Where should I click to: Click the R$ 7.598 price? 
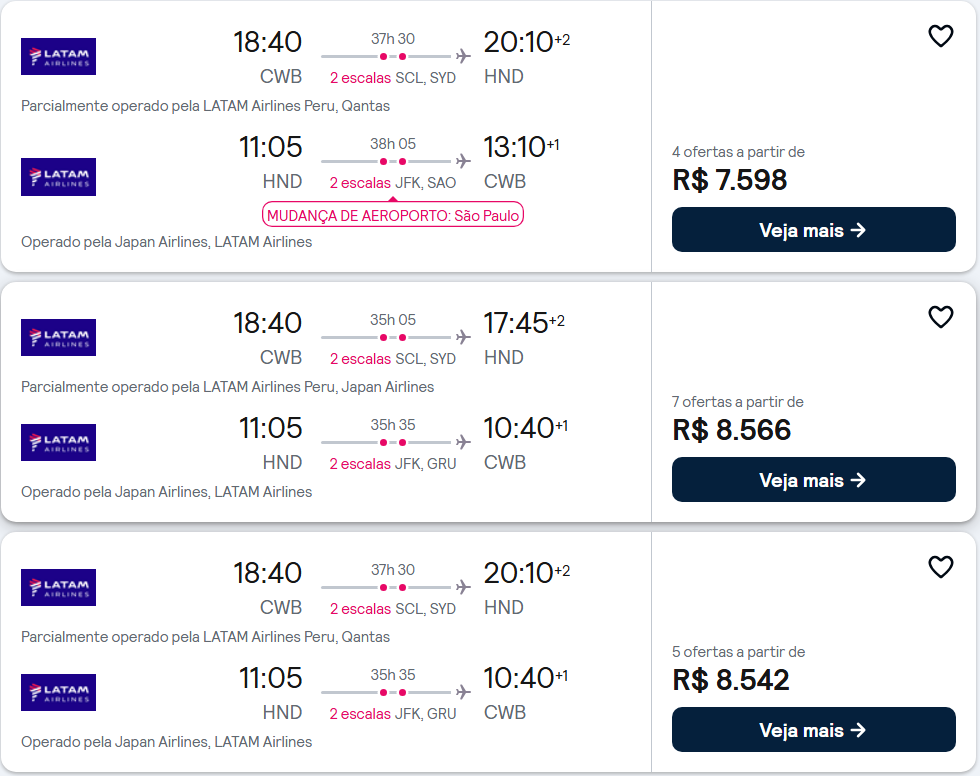[729, 180]
